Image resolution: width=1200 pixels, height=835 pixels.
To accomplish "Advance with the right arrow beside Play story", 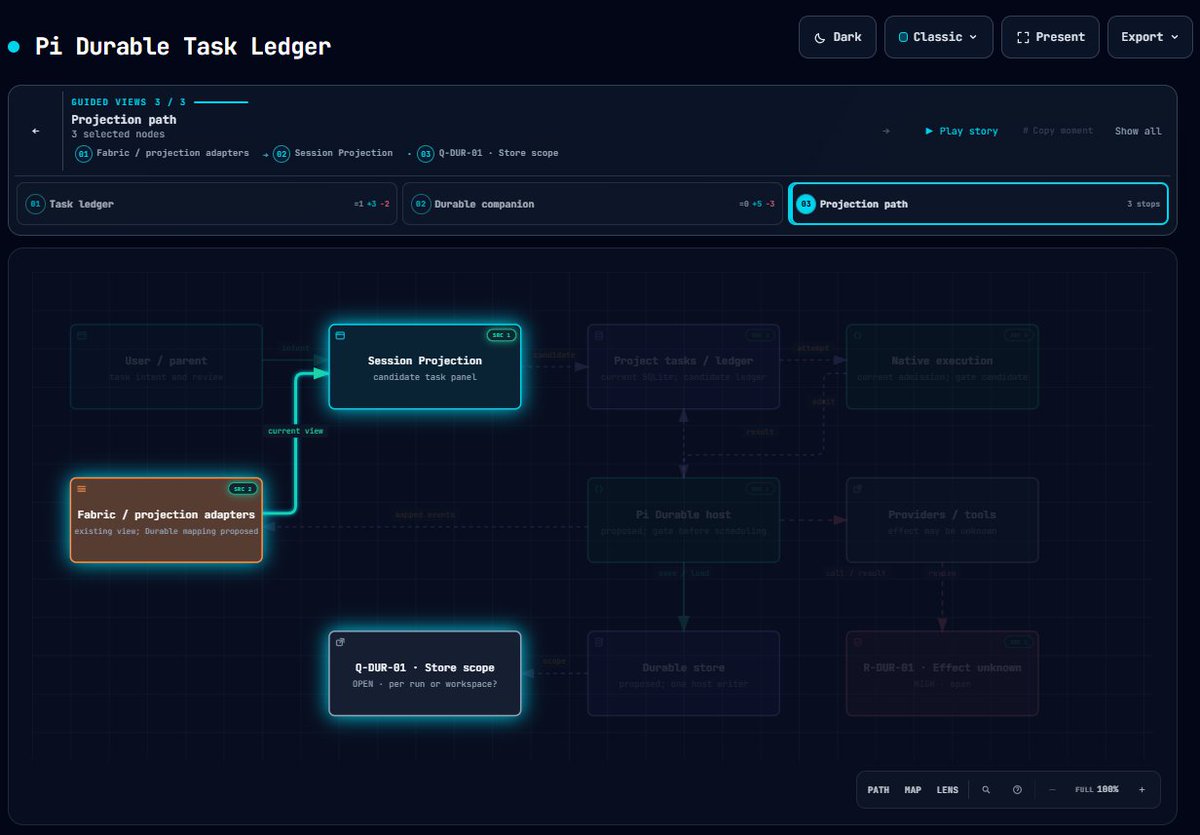I will pos(886,131).
